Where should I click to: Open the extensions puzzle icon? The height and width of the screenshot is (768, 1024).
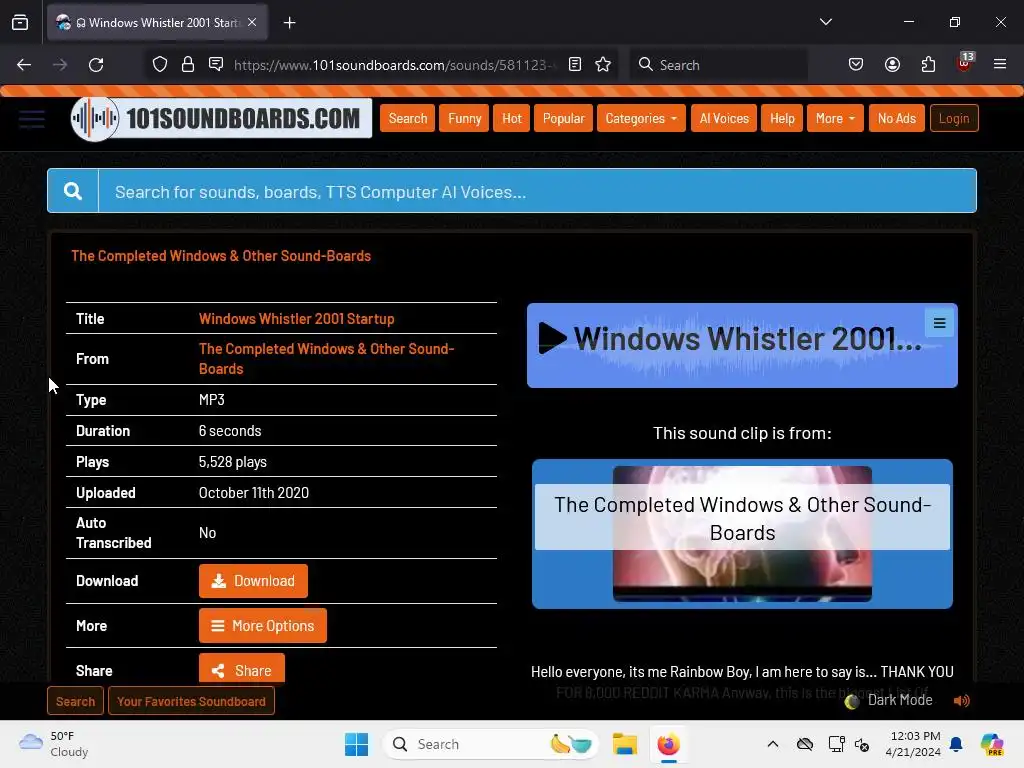928,64
